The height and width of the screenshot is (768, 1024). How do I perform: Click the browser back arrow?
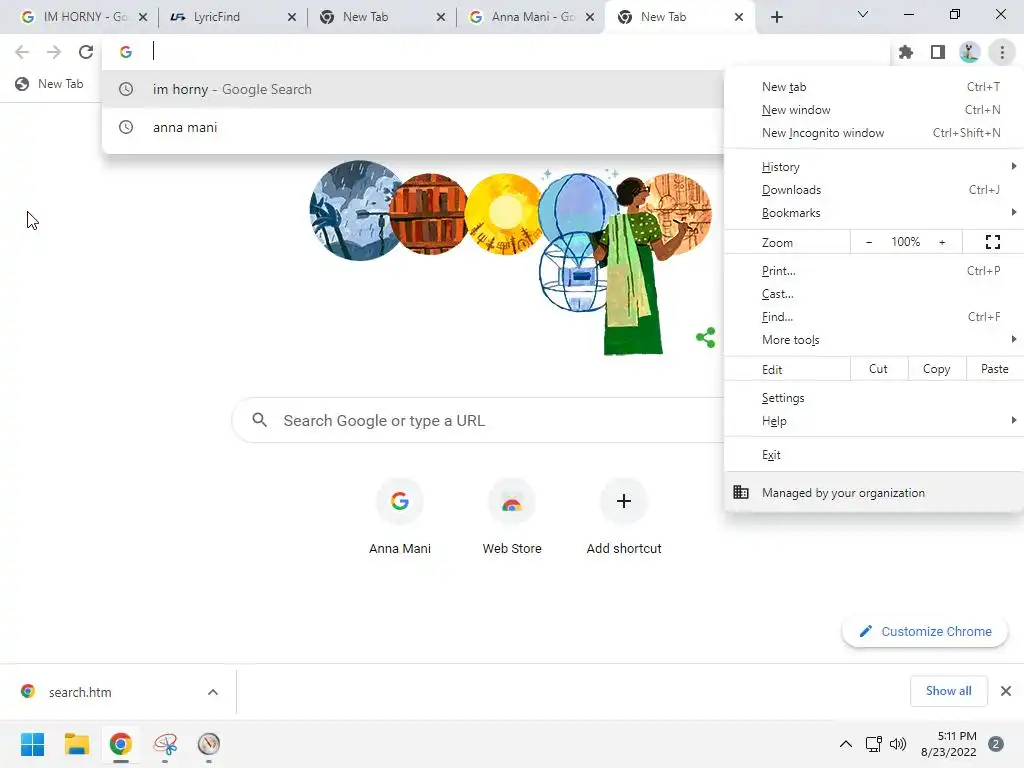22,52
